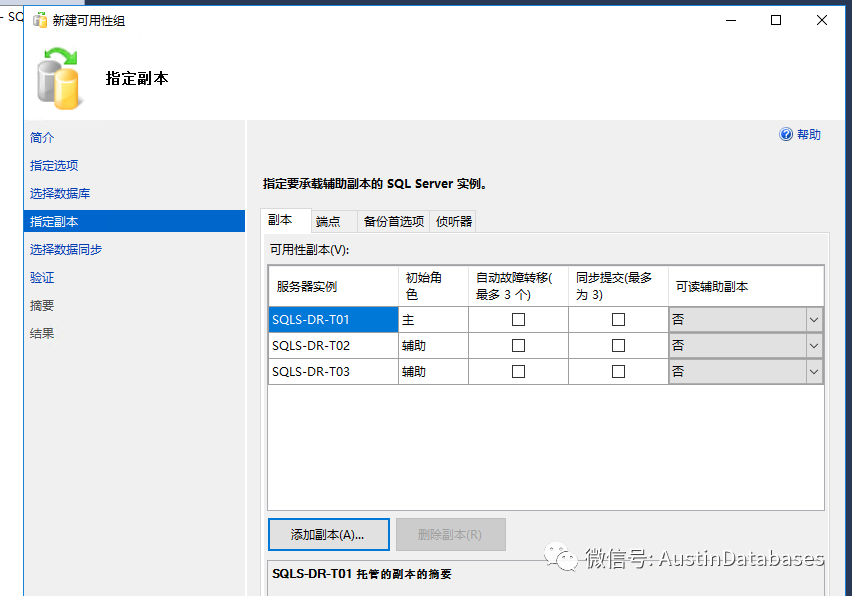This screenshot has height=596, width=852.
Task: Go to the 指定选项 wizard step
Action: pyautogui.click(x=54, y=165)
